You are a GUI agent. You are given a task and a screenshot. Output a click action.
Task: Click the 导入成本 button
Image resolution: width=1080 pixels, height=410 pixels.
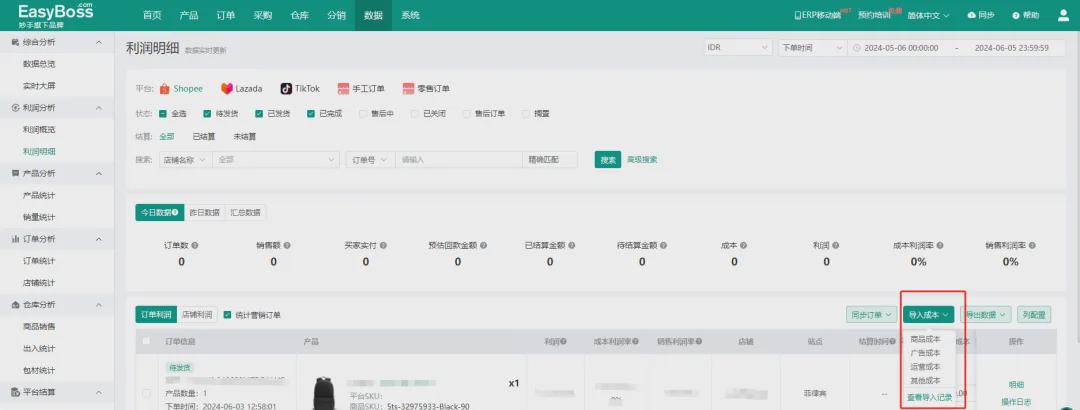[x=928, y=315]
